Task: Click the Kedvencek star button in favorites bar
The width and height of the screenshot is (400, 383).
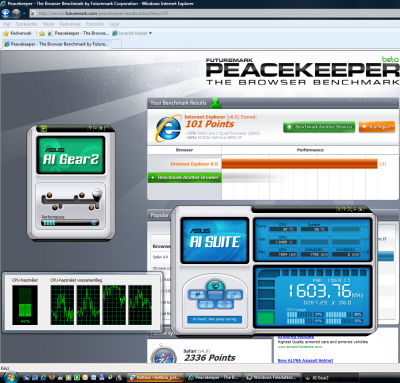Action: point(17,33)
